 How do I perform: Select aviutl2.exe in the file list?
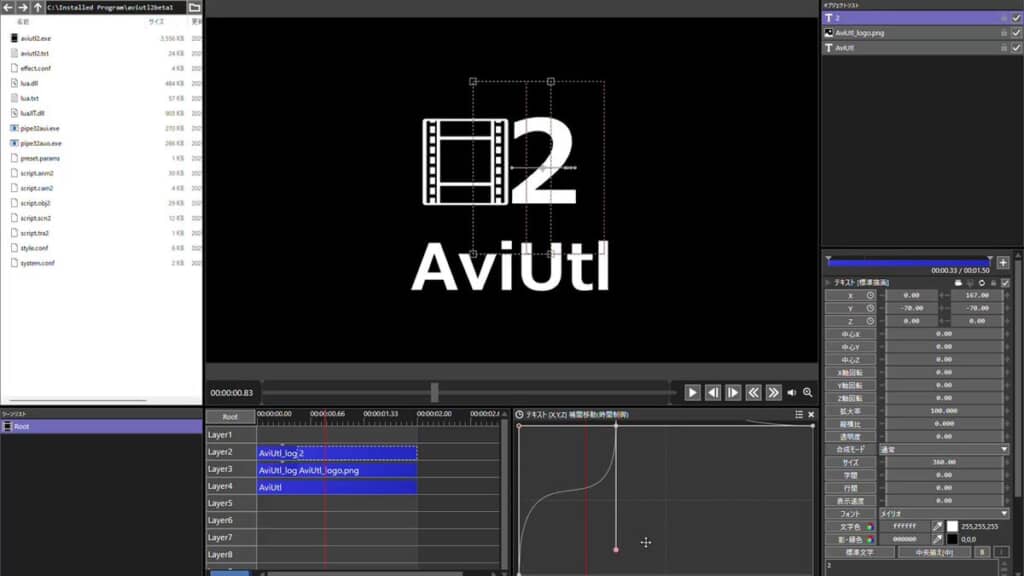(35, 39)
